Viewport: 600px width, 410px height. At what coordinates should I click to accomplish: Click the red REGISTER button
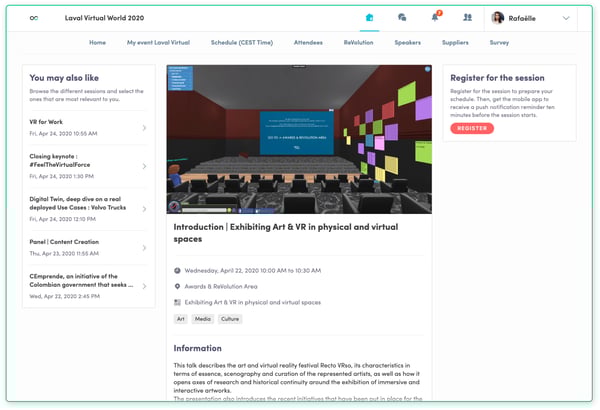472,128
